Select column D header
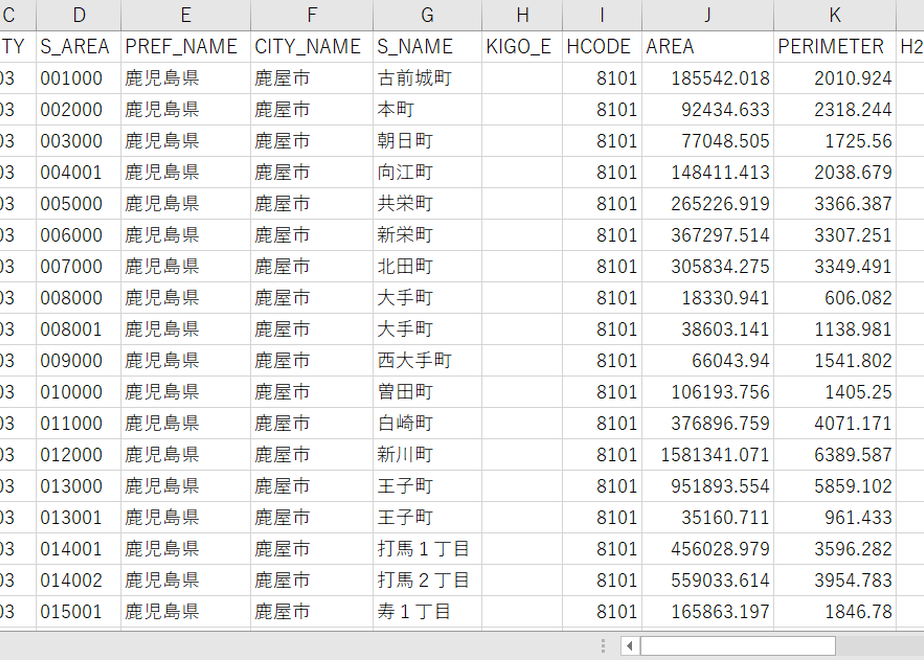 click(78, 15)
